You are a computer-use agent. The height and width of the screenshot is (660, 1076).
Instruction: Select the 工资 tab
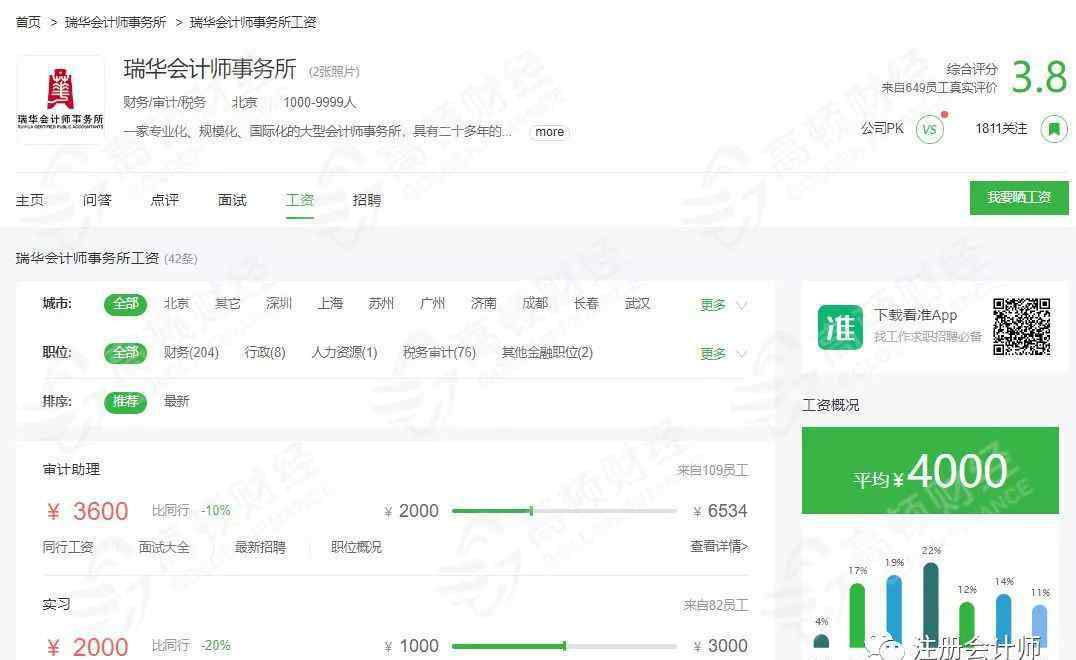[300, 200]
